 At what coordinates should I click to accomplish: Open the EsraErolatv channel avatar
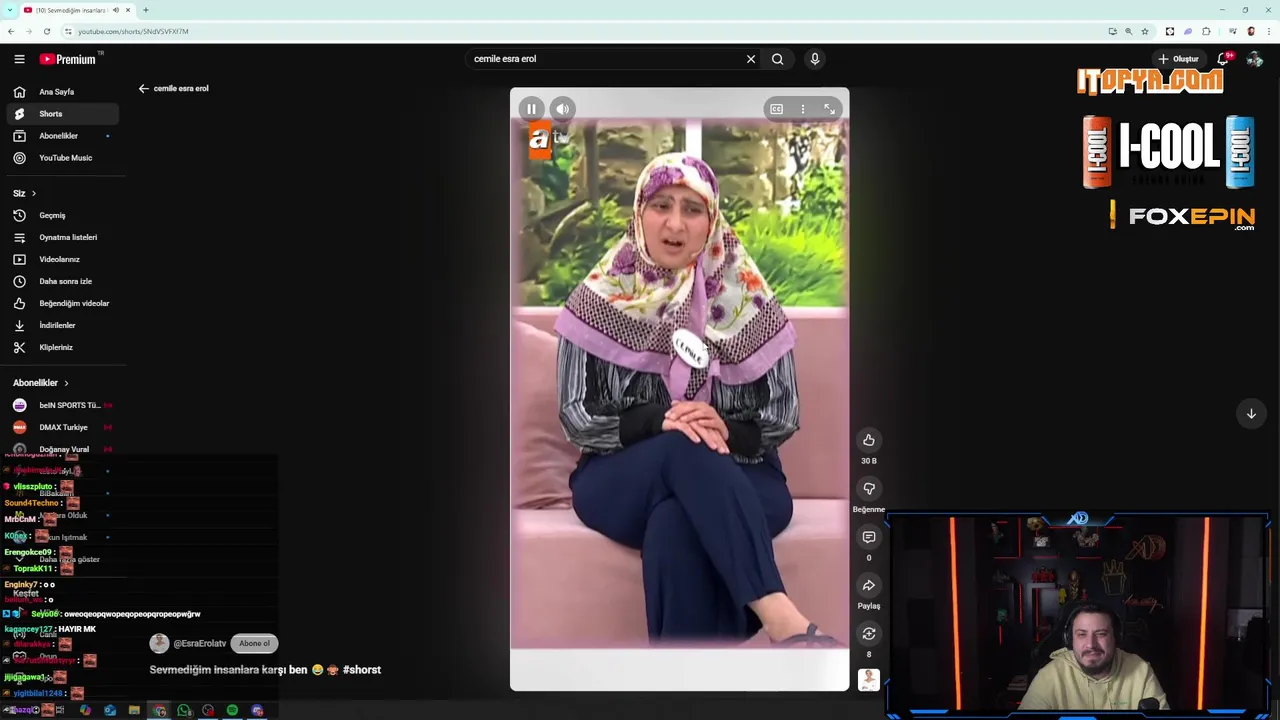(x=159, y=644)
